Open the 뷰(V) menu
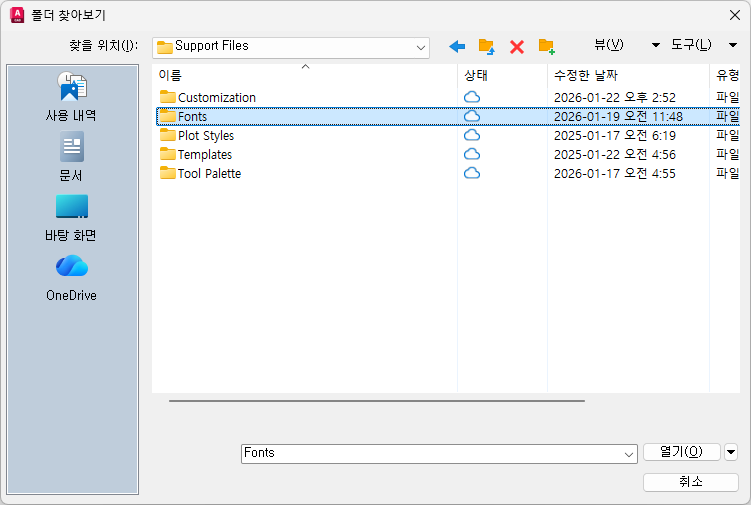Screen dimensions: 751x505 [609, 45]
